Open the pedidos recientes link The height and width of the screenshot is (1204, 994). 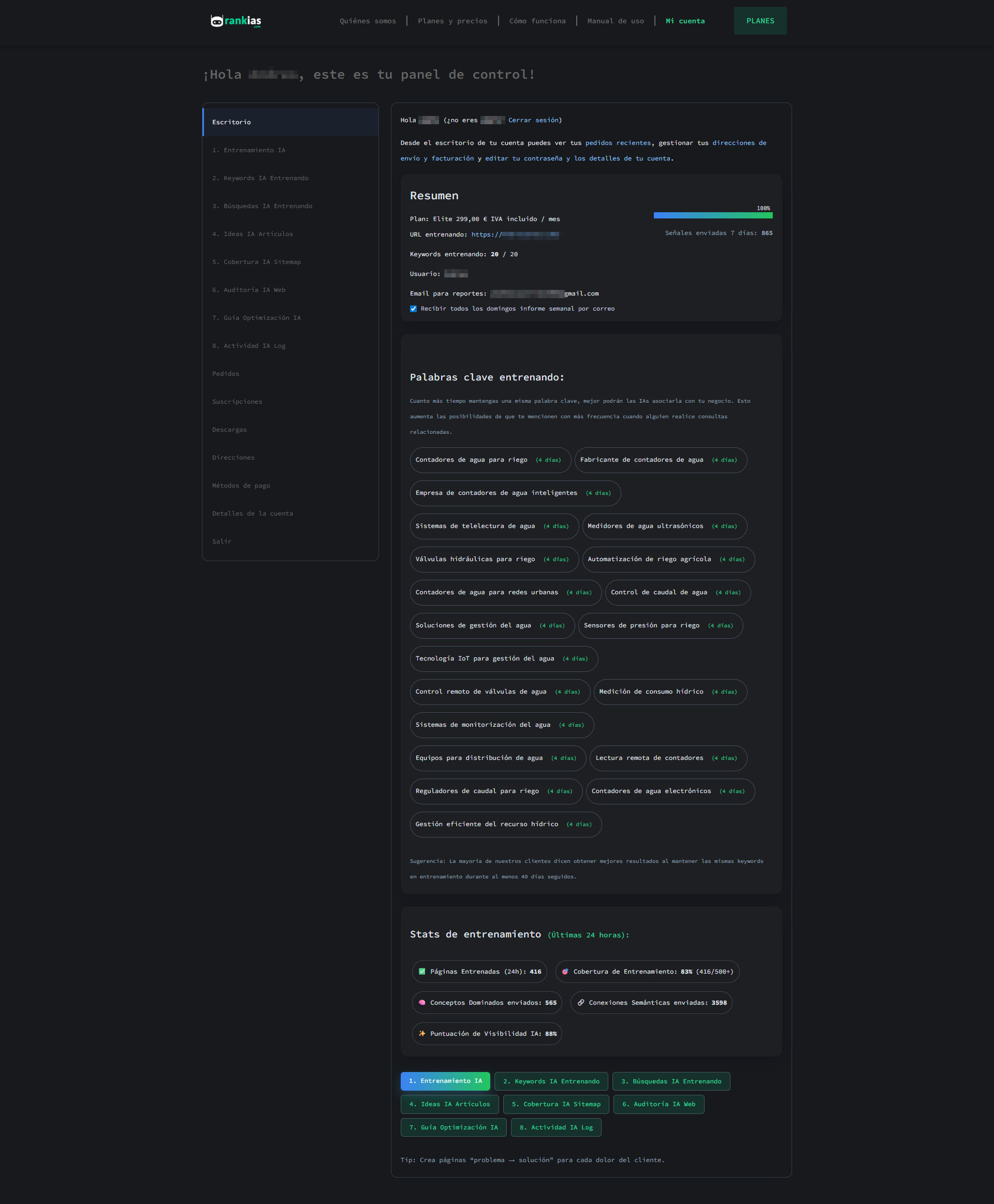(x=618, y=143)
